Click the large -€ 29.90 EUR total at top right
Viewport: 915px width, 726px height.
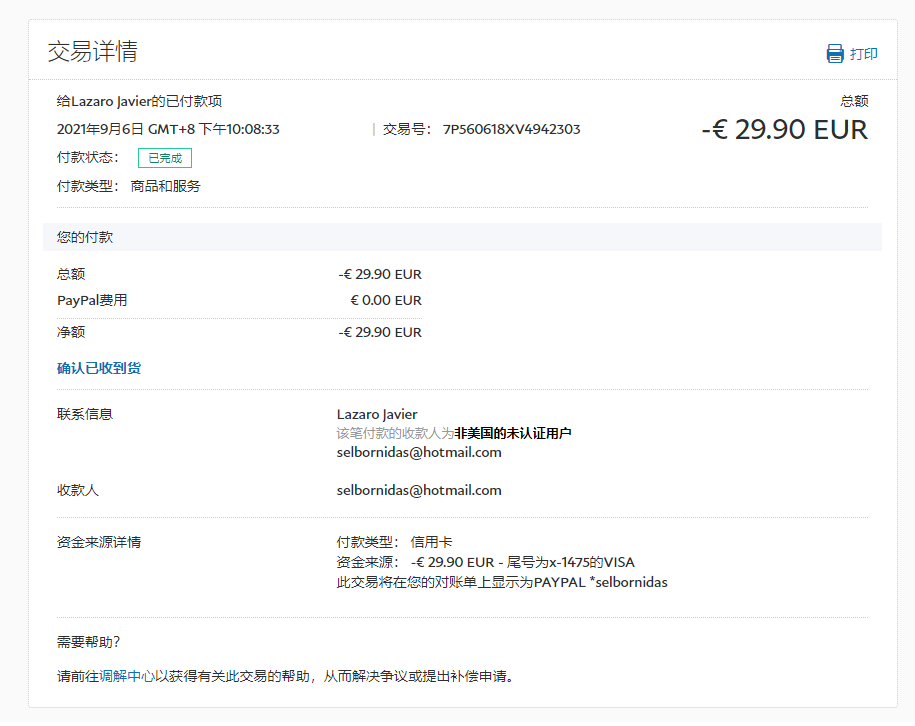pyautogui.click(x=784, y=129)
